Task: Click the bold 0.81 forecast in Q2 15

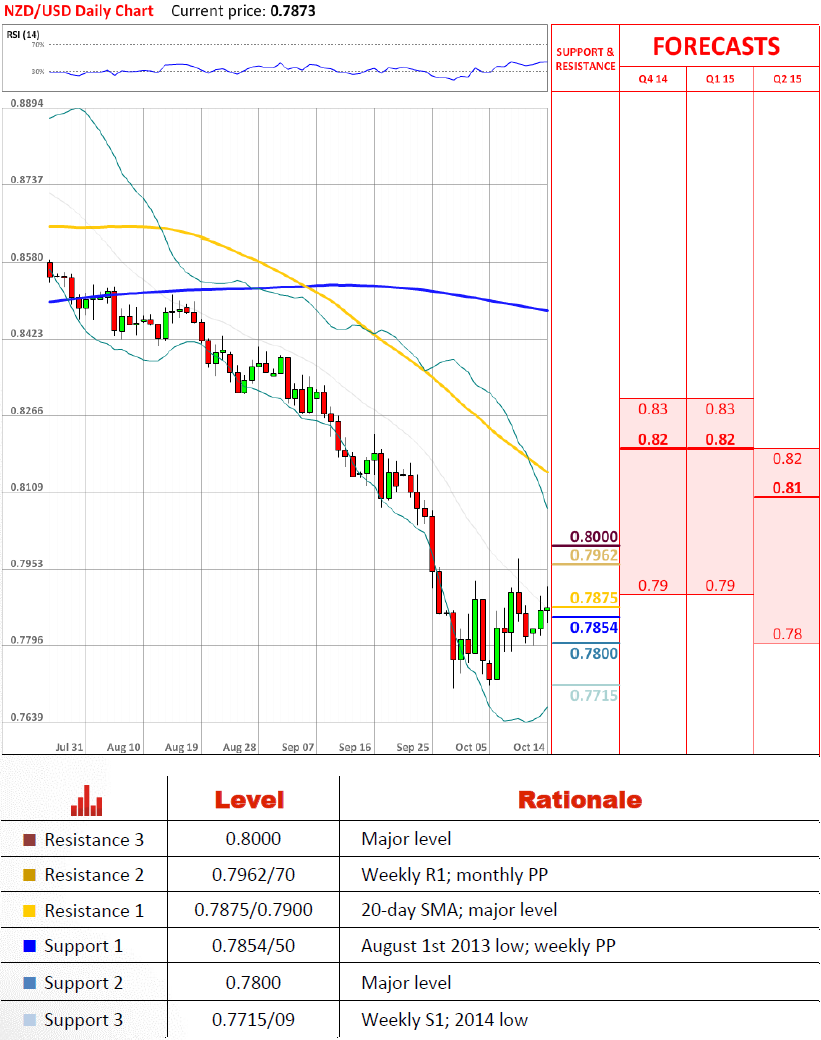Action: pyautogui.click(x=787, y=488)
